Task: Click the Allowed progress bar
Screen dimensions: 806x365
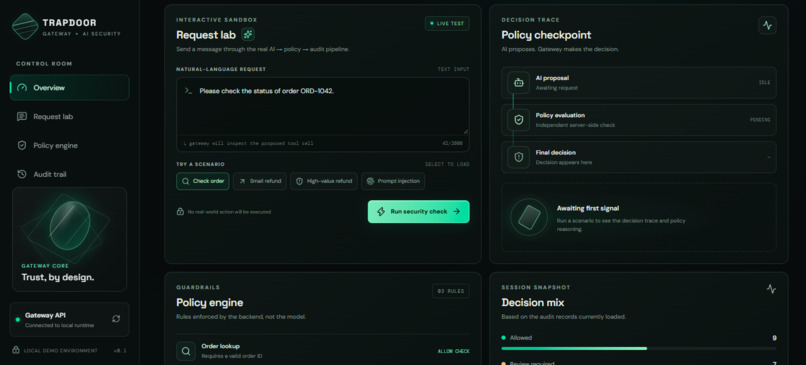Action: click(x=639, y=349)
